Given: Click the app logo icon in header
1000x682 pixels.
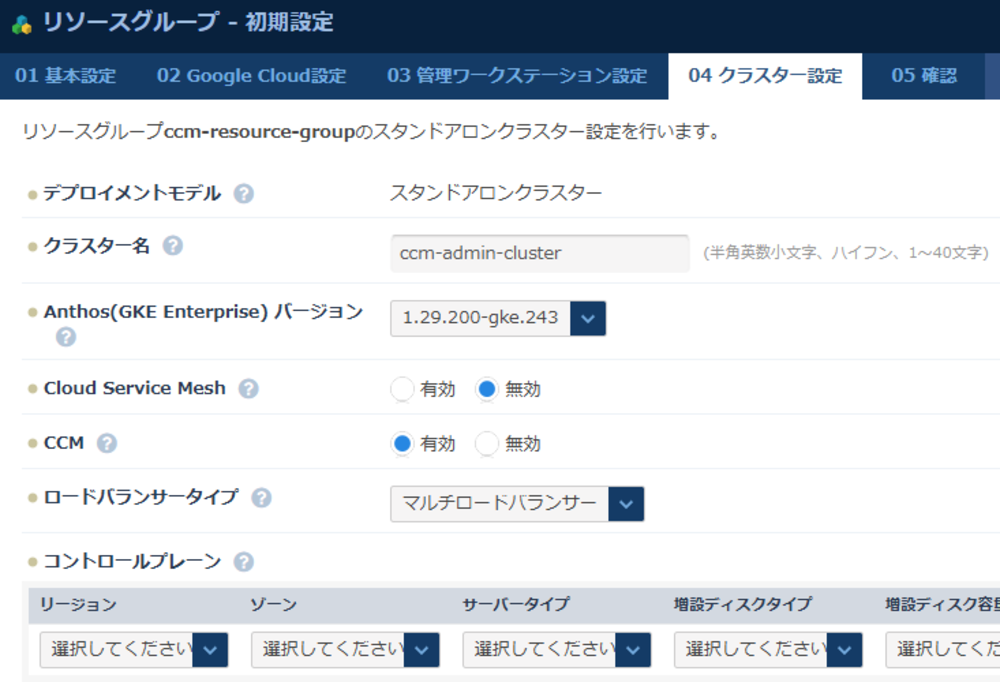Looking at the screenshot, I should click(22, 24).
